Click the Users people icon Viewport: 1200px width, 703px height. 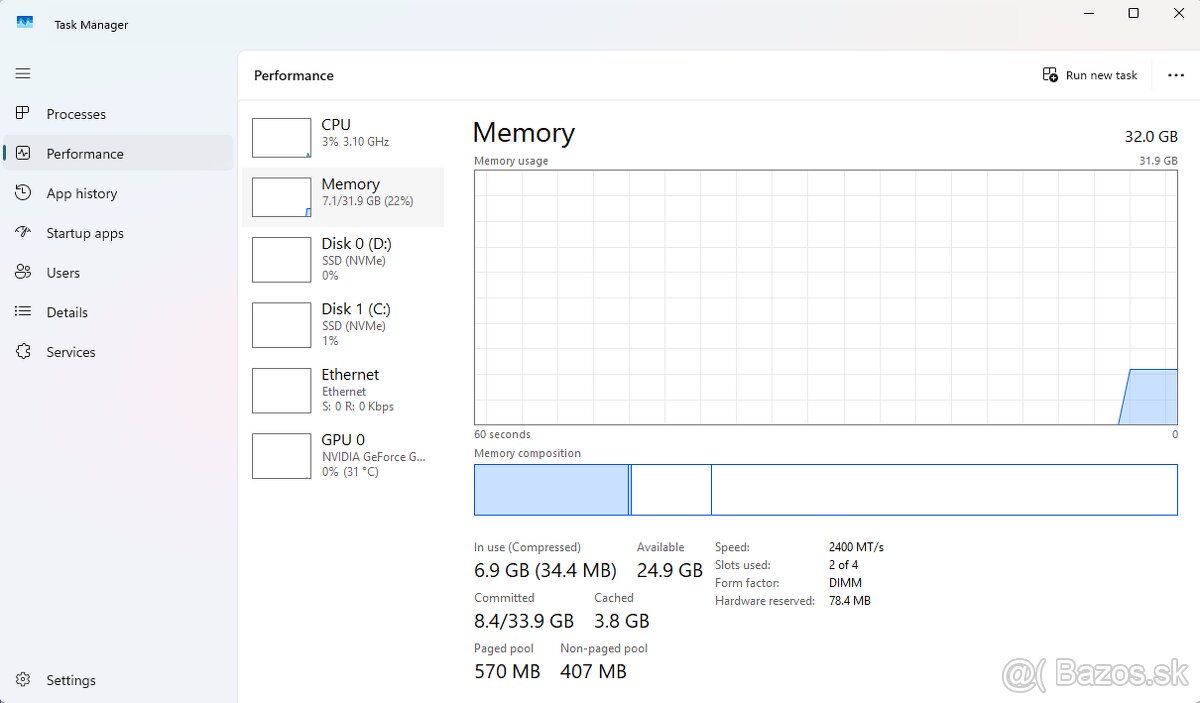coord(23,272)
